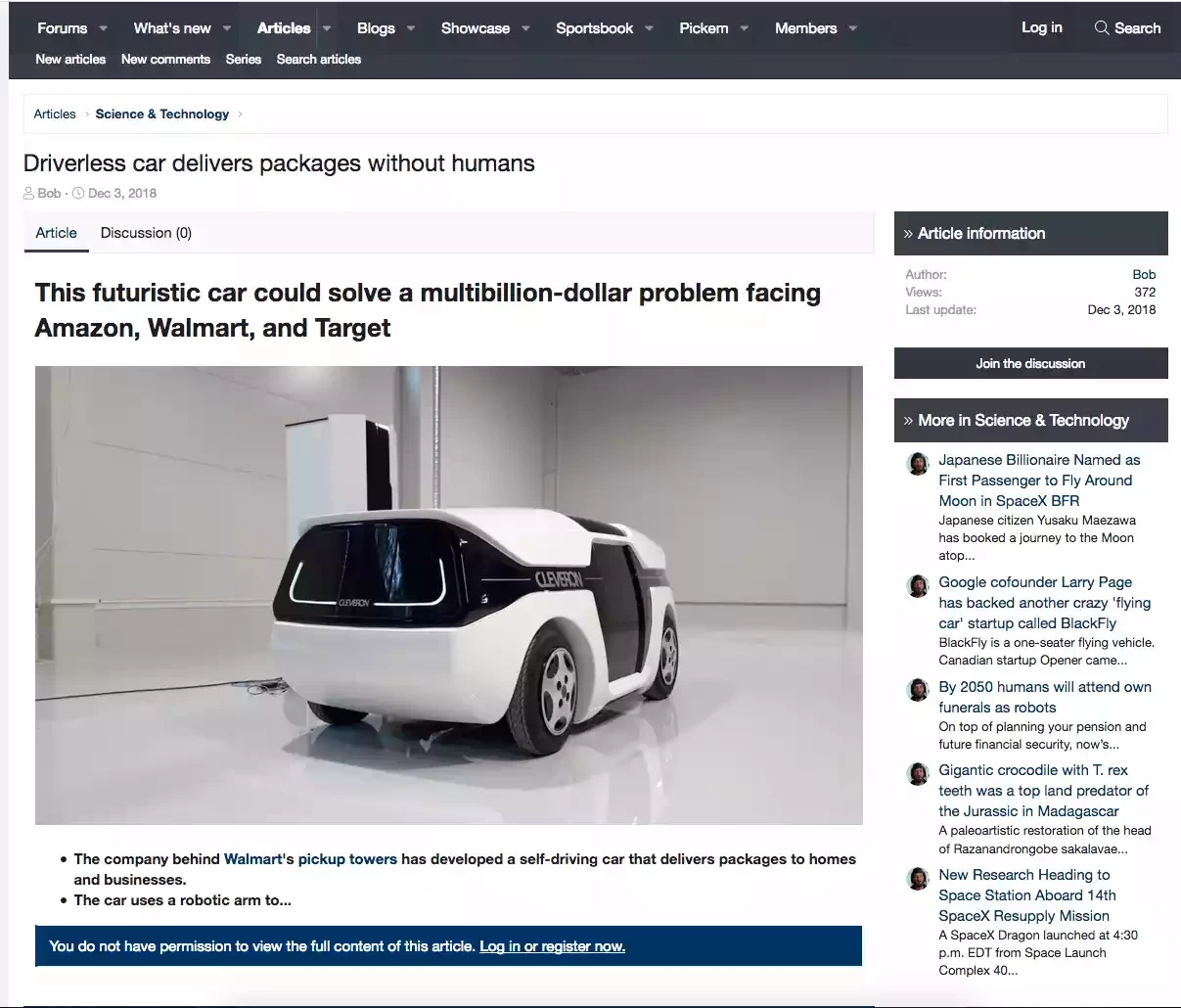Image resolution: width=1181 pixels, height=1008 pixels.
Task: Expand the Pickem dropdown arrow
Action: coord(745,28)
